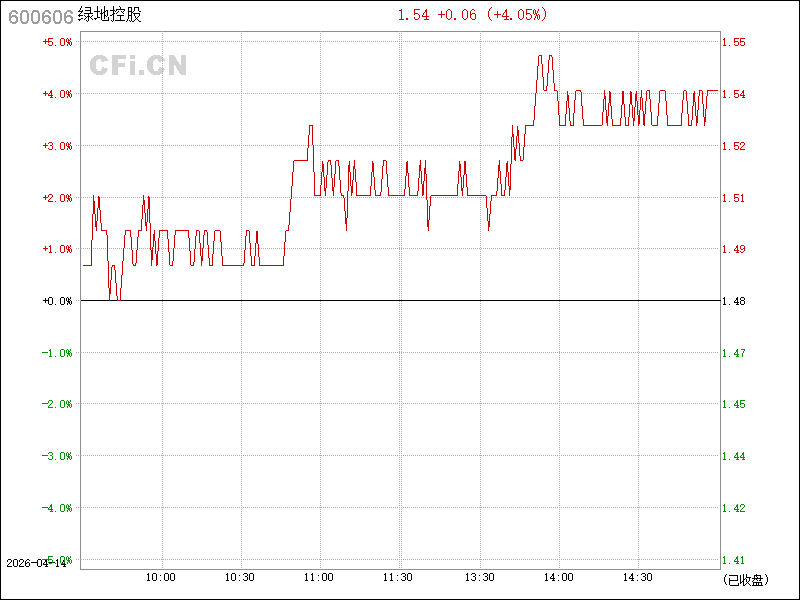Select the 1.48 price axis label
This screenshot has width=800, height=600.
coord(733,301)
